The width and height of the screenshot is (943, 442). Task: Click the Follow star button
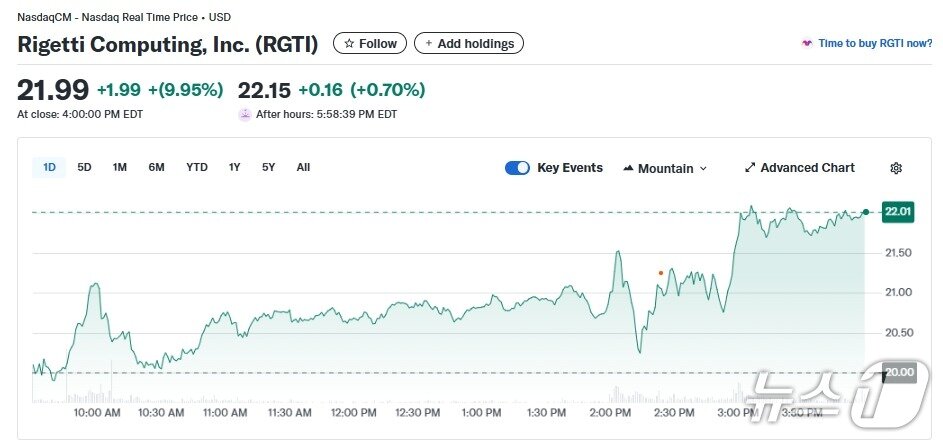pyautogui.click(x=370, y=44)
